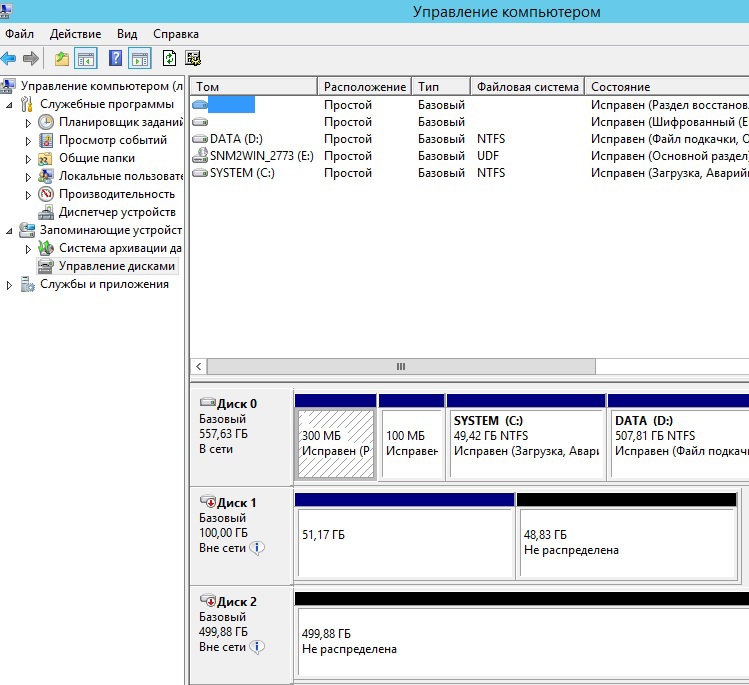Screen dimensions: 749x685
Task: Select the 499,88 ГБ unallocated space on Диск 2
Action: 523,642
